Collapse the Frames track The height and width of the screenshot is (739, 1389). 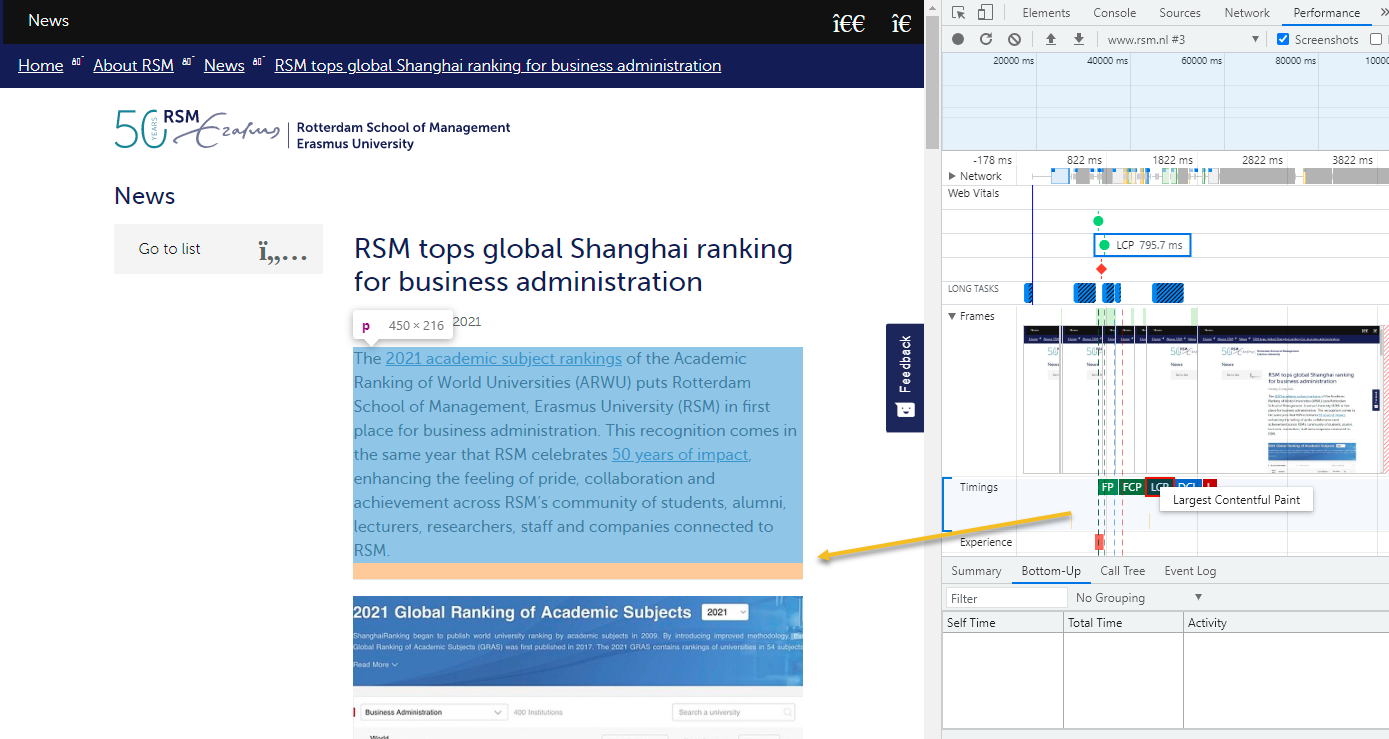tap(953, 316)
